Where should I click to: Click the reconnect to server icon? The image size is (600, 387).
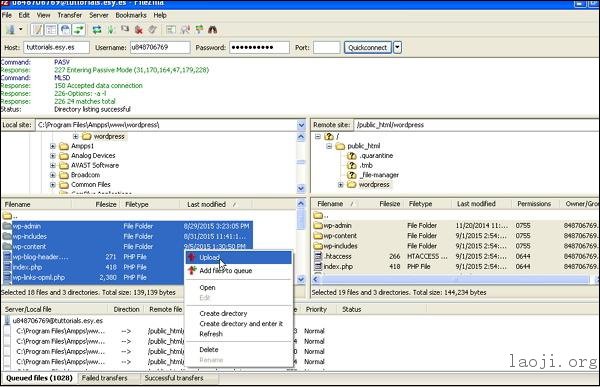point(152,29)
